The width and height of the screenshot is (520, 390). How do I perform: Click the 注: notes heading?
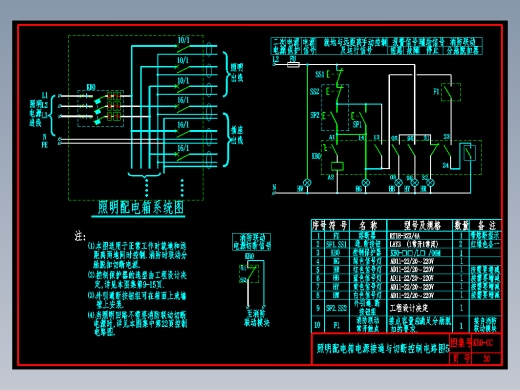[80, 236]
